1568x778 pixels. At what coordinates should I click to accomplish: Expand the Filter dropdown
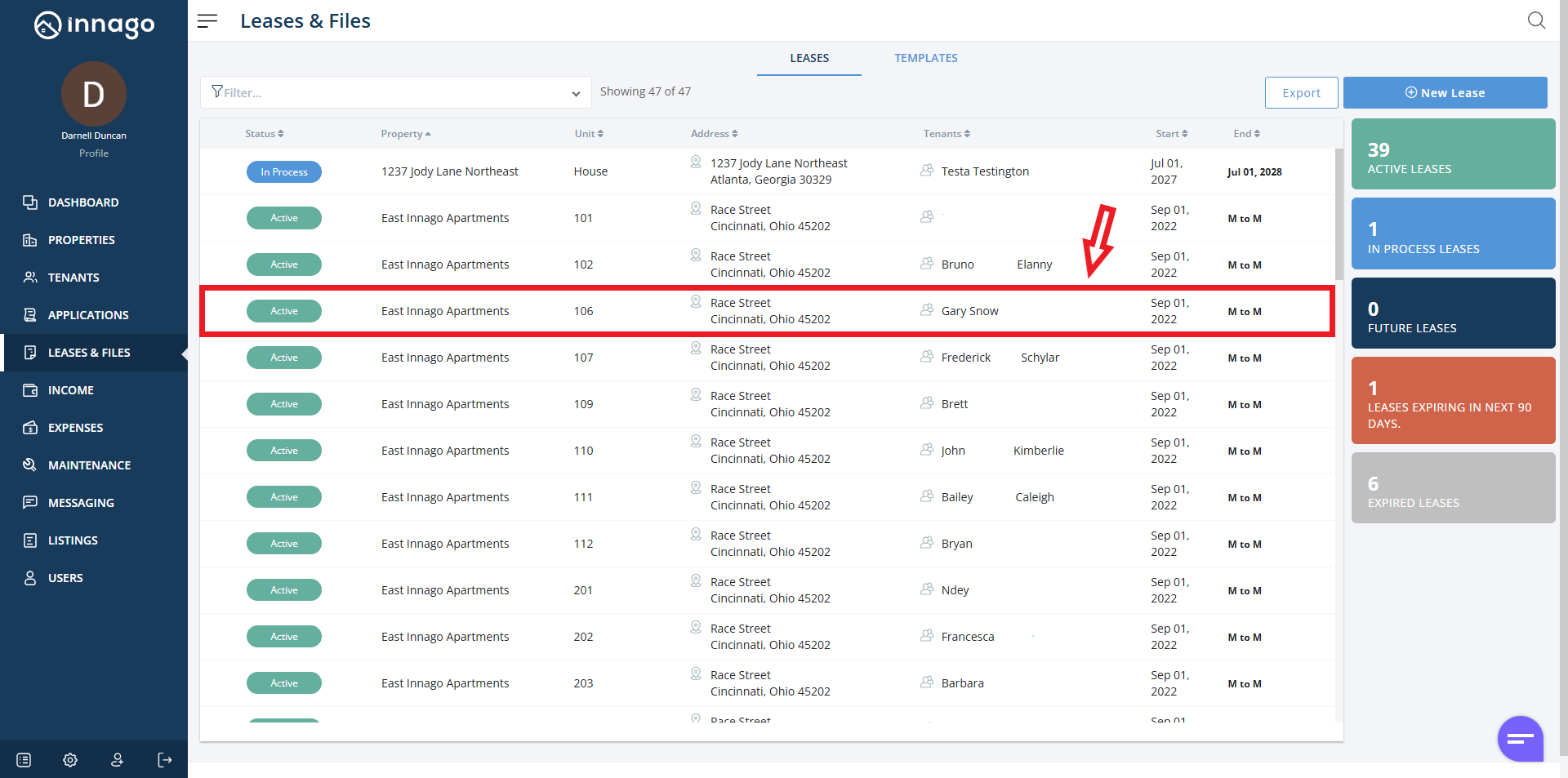click(x=576, y=93)
